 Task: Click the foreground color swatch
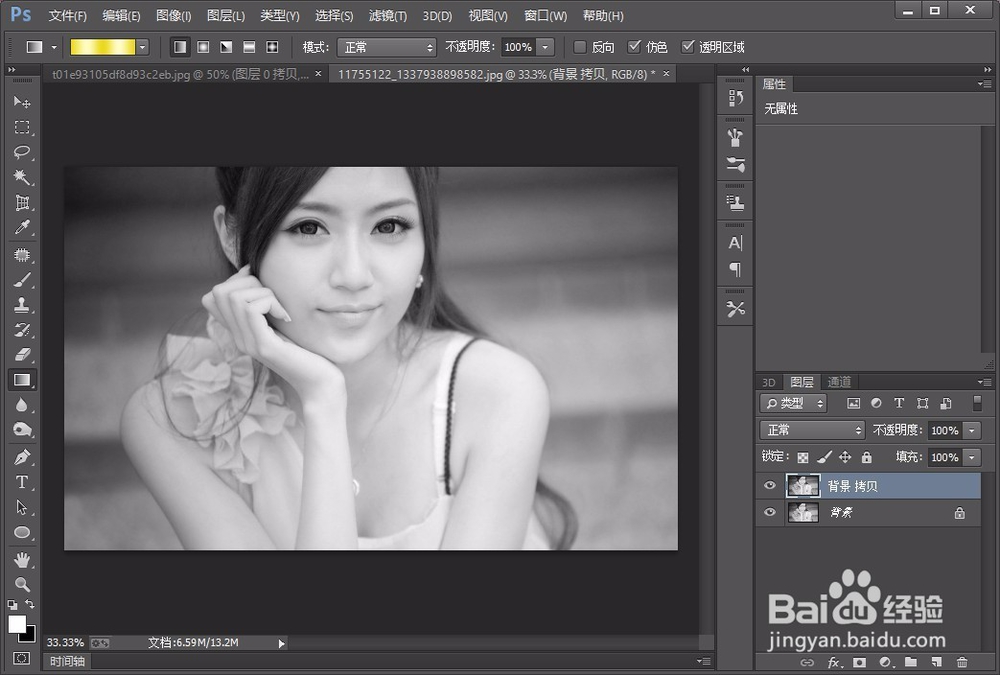(x=17, y=624)
